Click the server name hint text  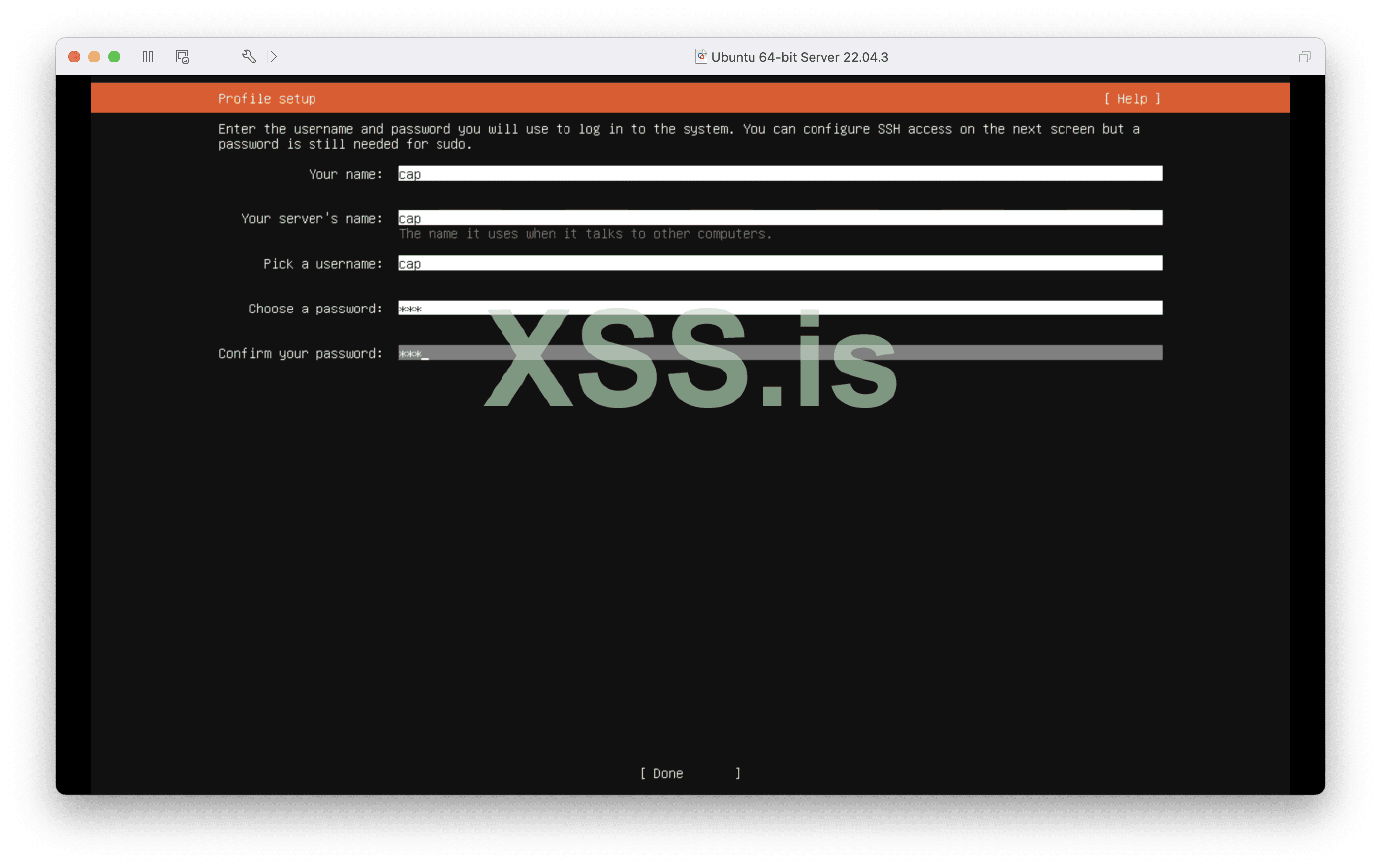pos(585,234)
